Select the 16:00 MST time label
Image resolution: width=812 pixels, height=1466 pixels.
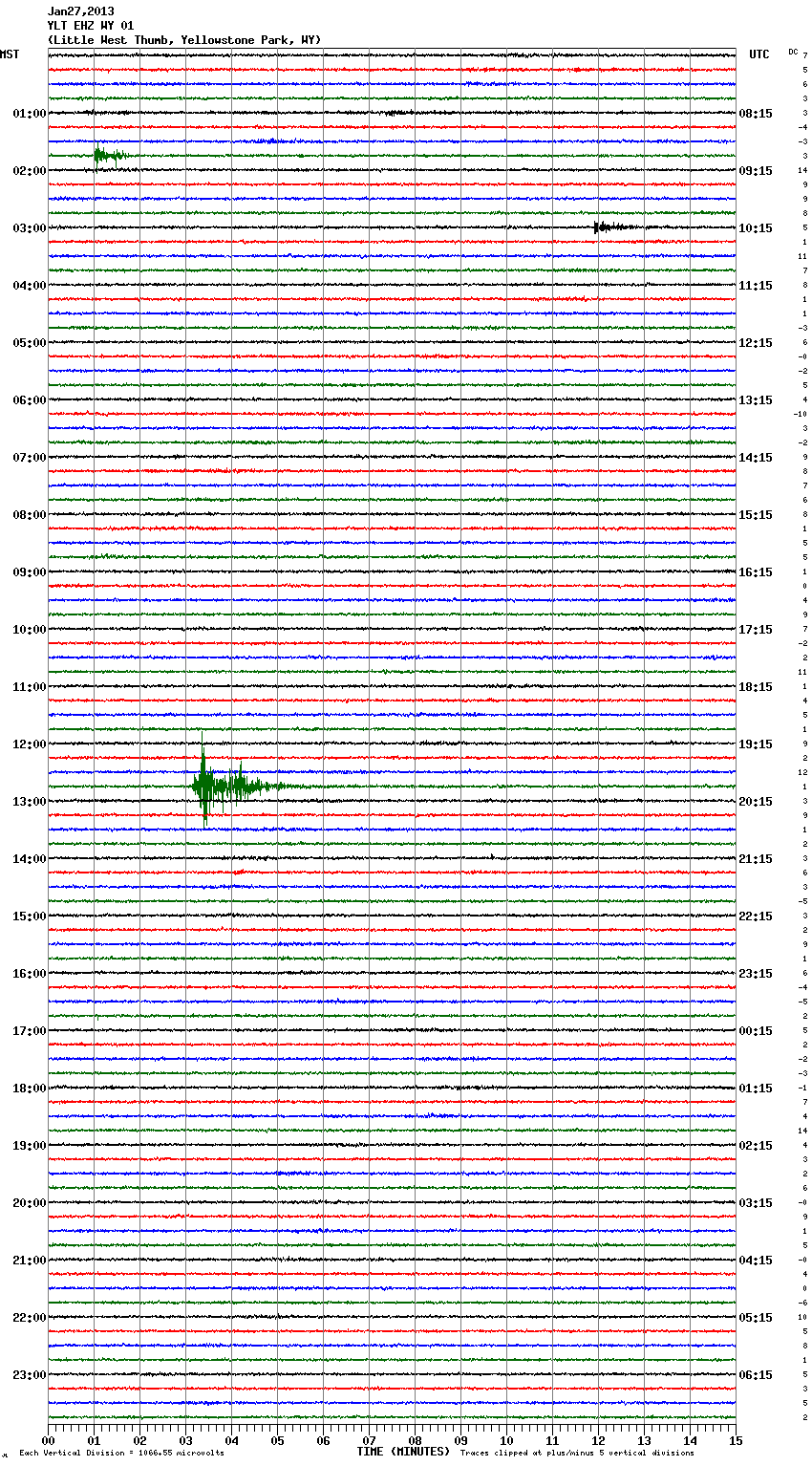29,974
